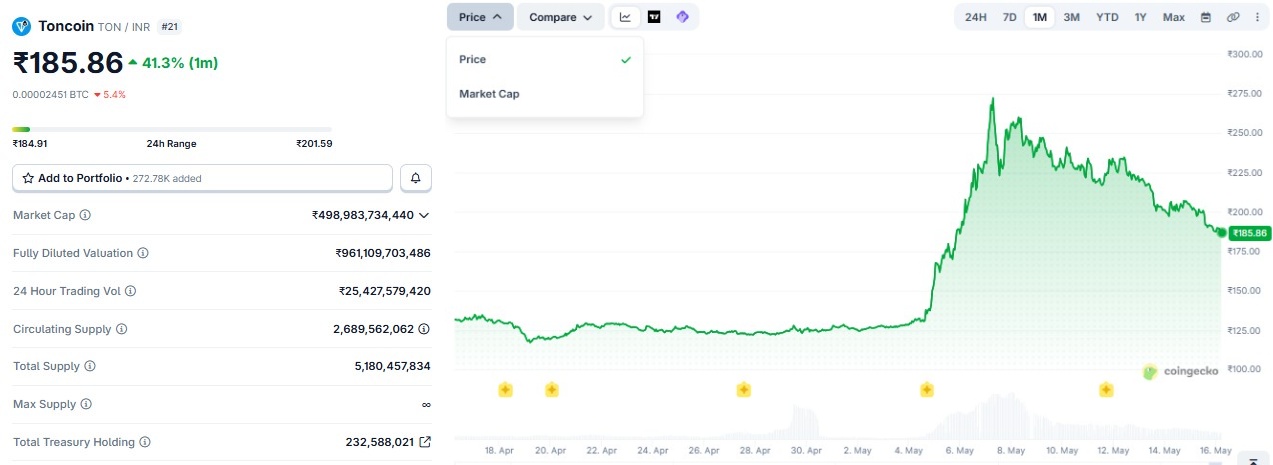Image resolution: width=1273 pixels, height=465 pixels.
Task: Click the ₹25,427,579,420 trading volume value
Action: point(385,291)
